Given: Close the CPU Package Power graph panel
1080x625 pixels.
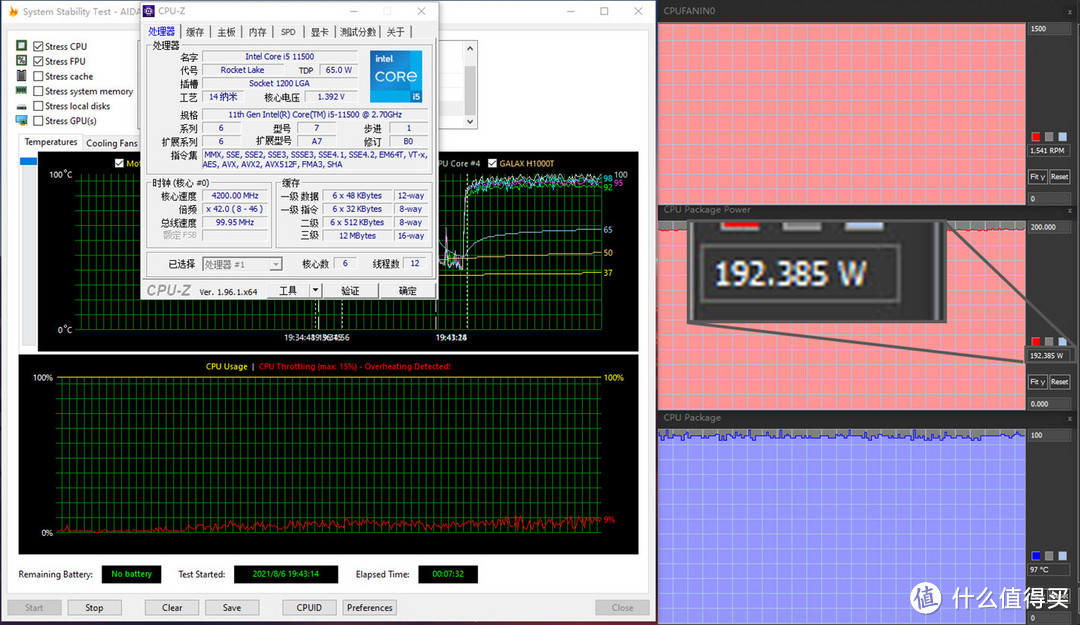Looking at the screenshot, I should 1070,210.
